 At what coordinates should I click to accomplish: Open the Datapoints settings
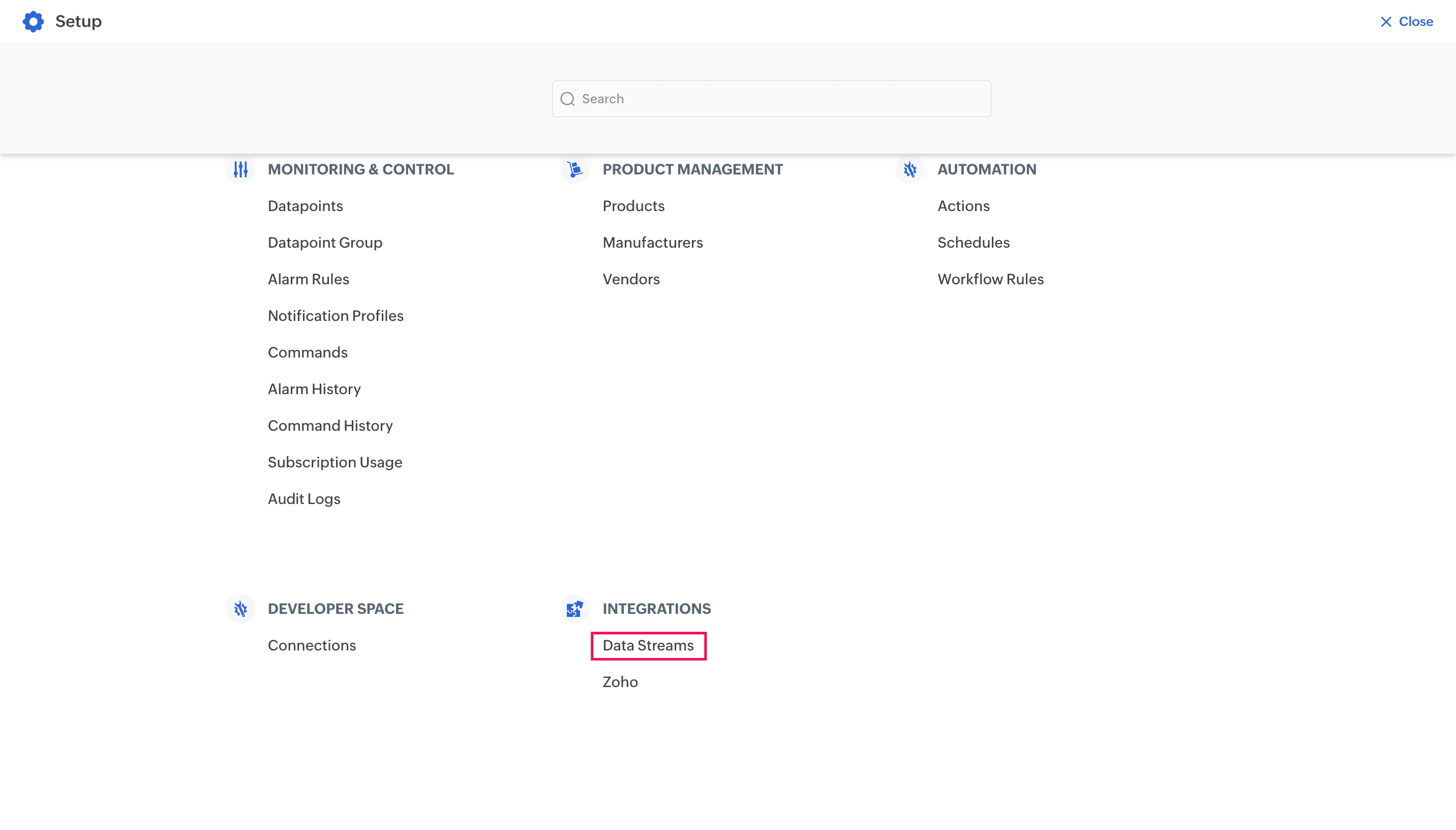tap(306, 206)
